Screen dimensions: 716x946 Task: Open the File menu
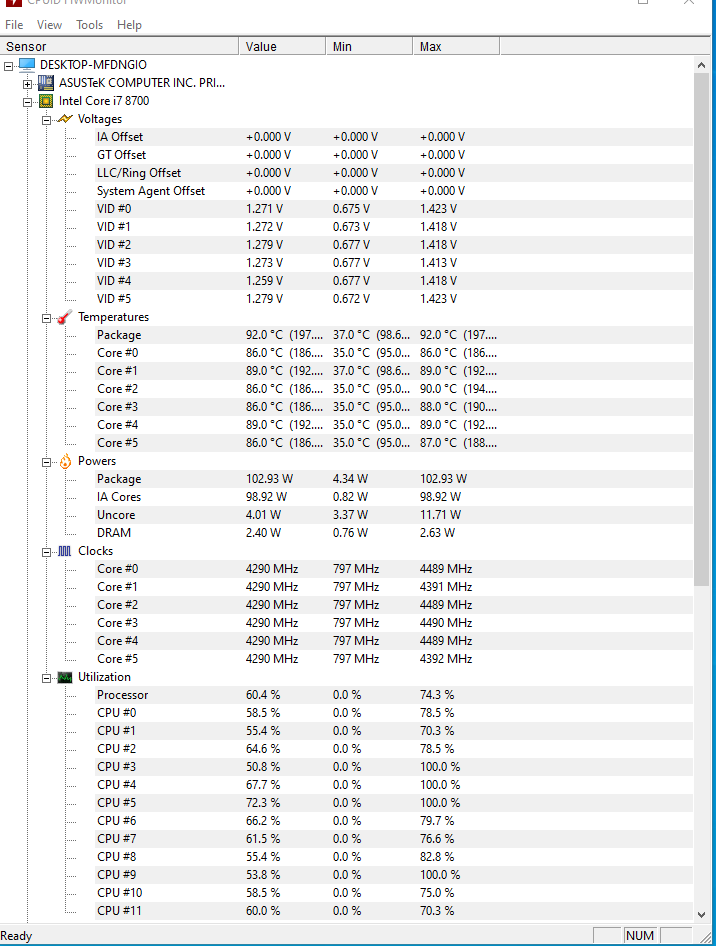(x=14, y=25)
